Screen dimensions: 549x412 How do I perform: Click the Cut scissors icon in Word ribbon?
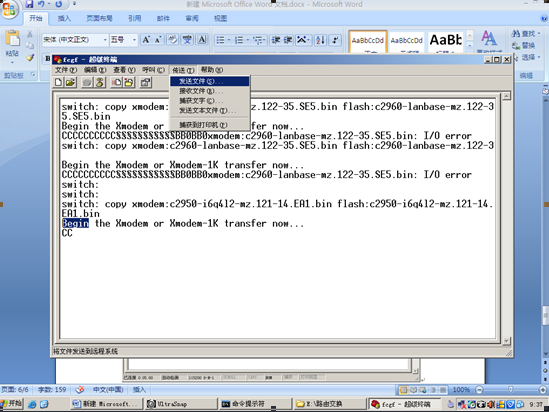(x=30, y=34)
